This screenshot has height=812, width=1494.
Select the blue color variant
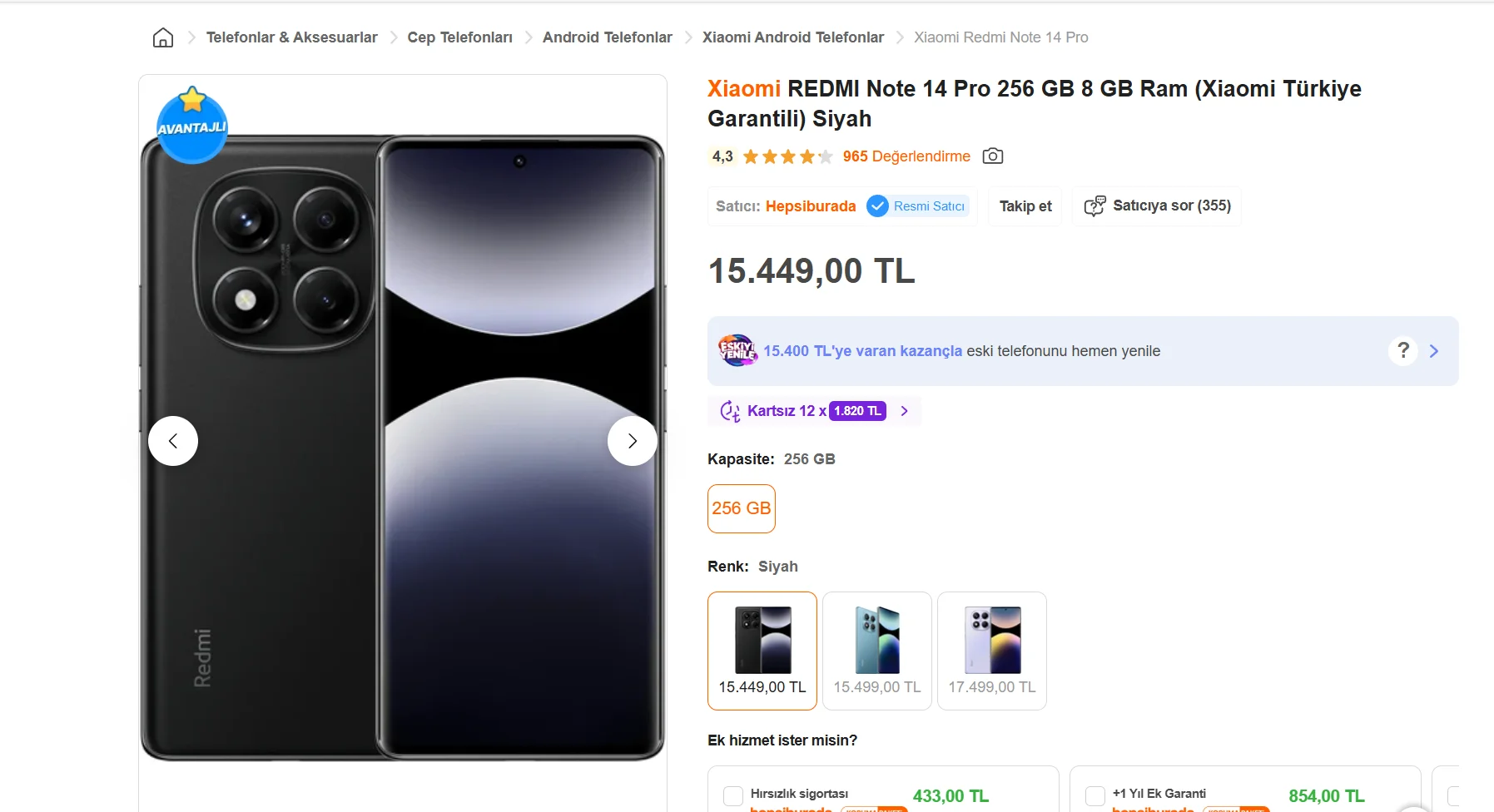coord(877,651)
